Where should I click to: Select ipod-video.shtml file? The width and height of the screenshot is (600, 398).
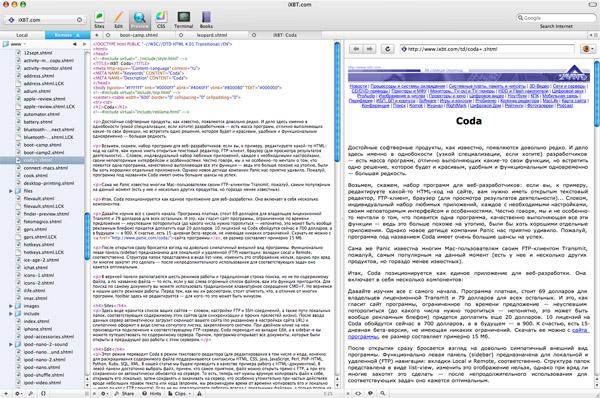pyautogui.click(x=42, y=382)
